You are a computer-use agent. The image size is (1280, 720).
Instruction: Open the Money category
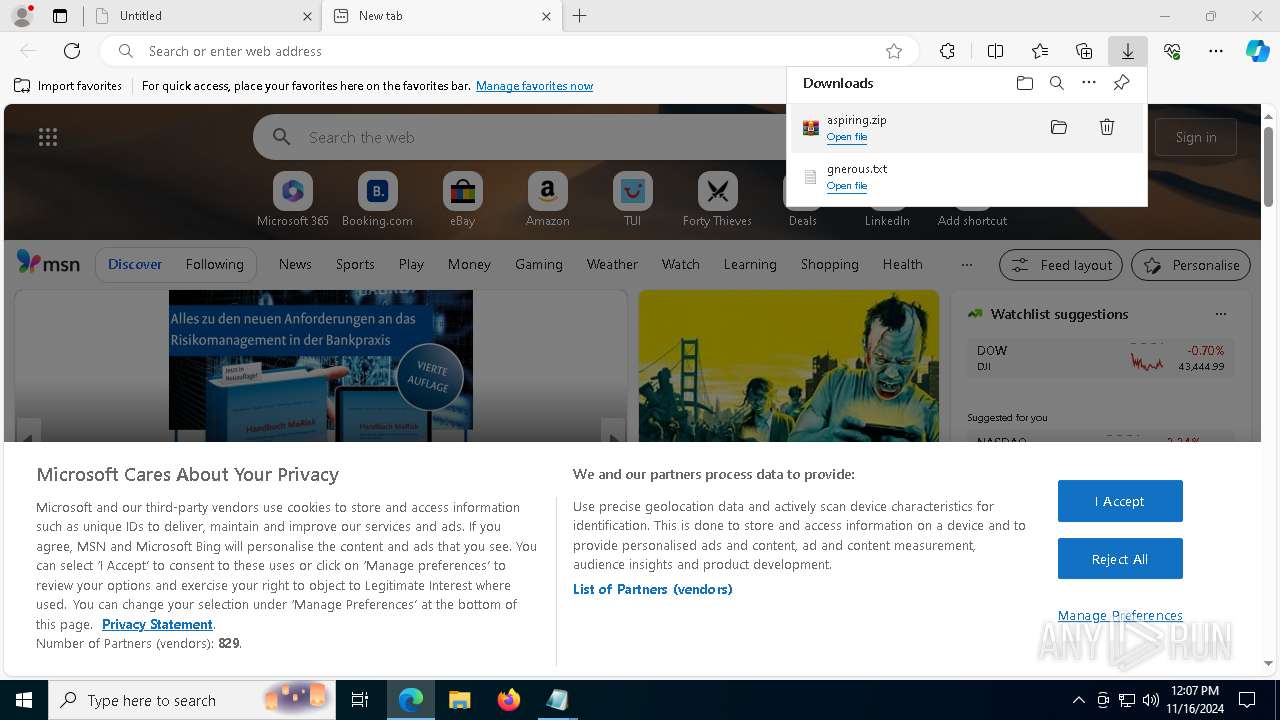pyautogui.click(x=469, y=264)
